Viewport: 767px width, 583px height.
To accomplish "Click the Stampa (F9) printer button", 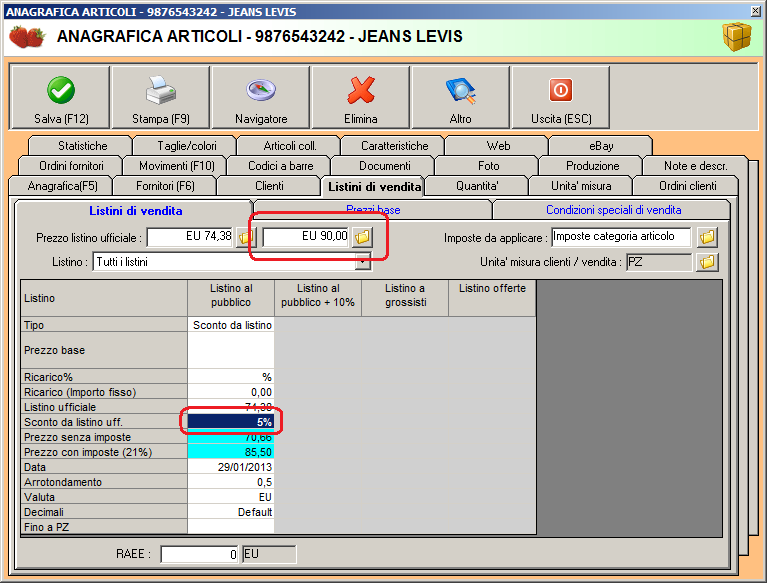I will (x=161, y=98).
